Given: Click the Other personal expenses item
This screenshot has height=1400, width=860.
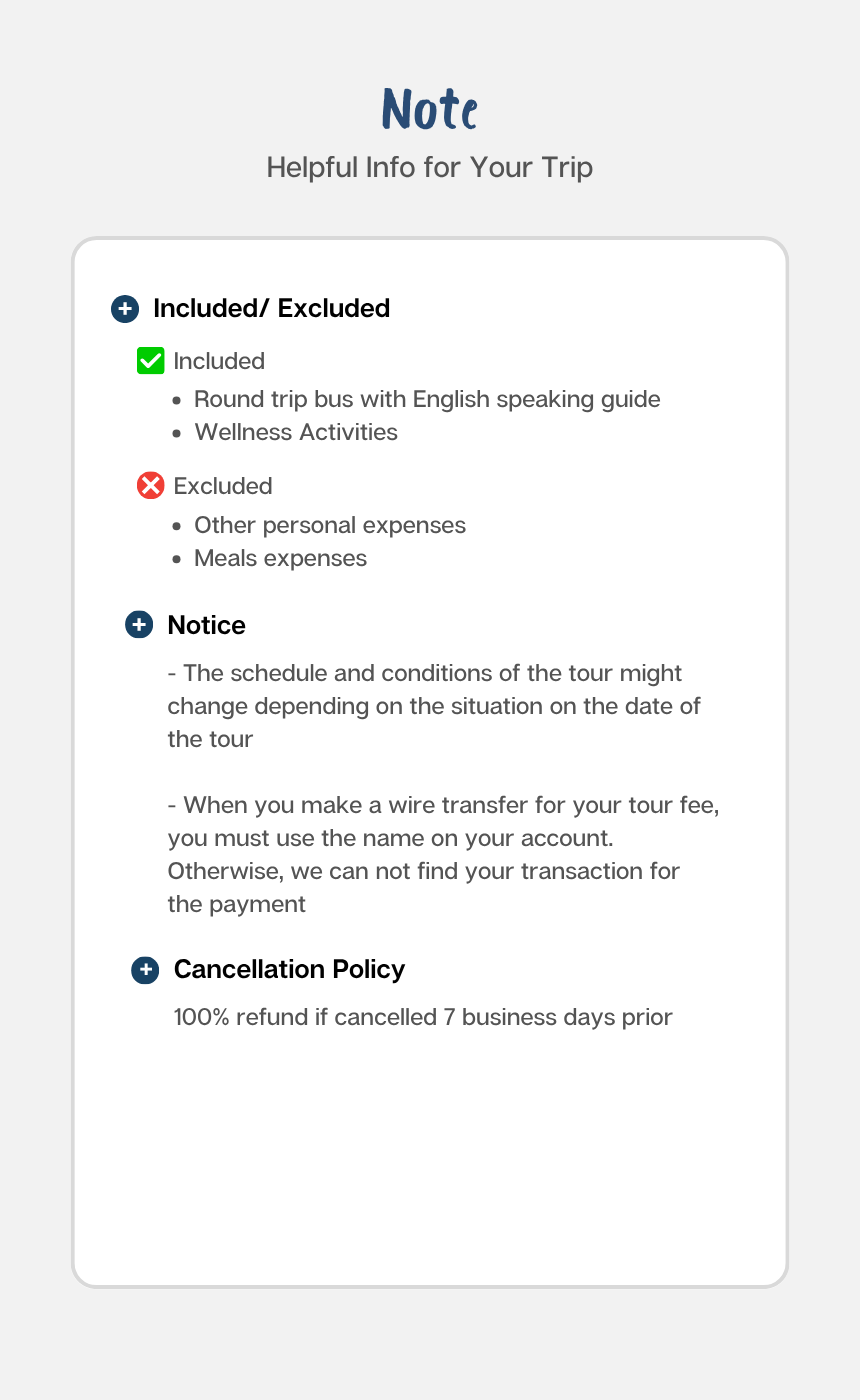Looking at the screenshot, I should click(330, 525).
